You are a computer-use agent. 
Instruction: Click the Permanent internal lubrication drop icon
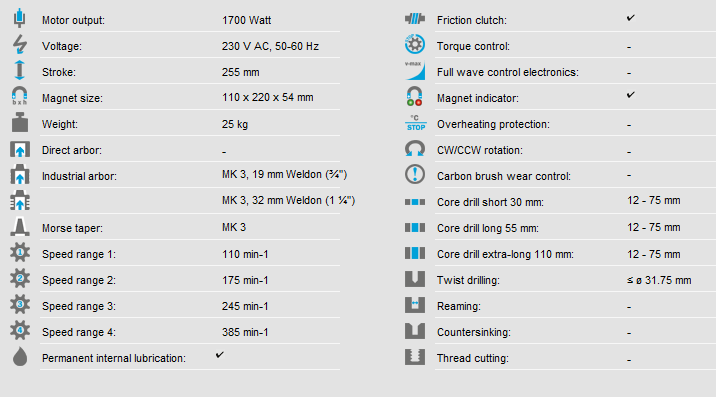coord(20,356)
